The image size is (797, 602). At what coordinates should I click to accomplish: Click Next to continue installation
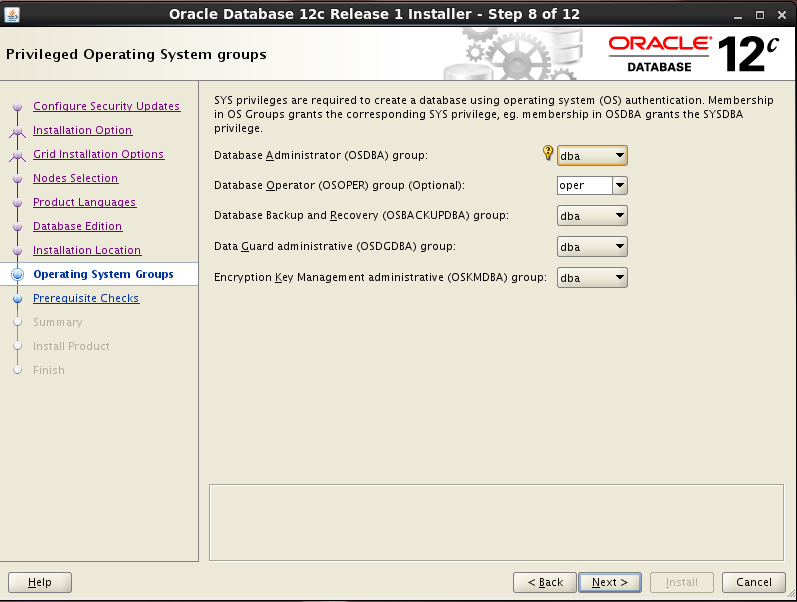tap(610, 582)
